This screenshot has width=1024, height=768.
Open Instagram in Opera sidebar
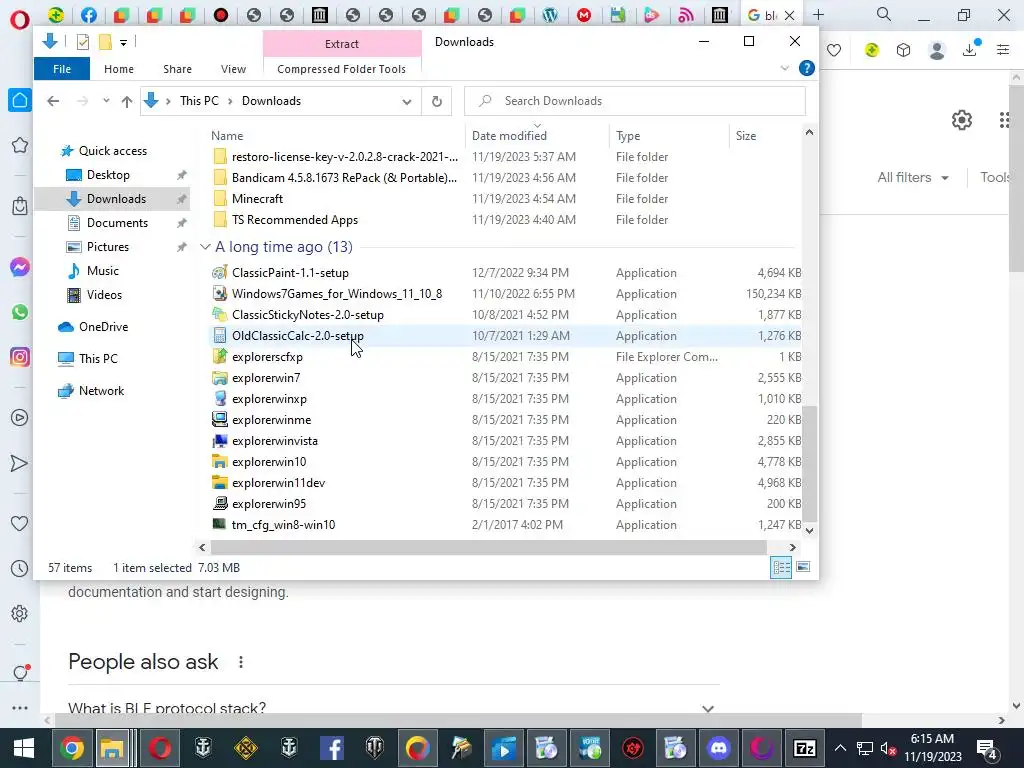[20, 357]
